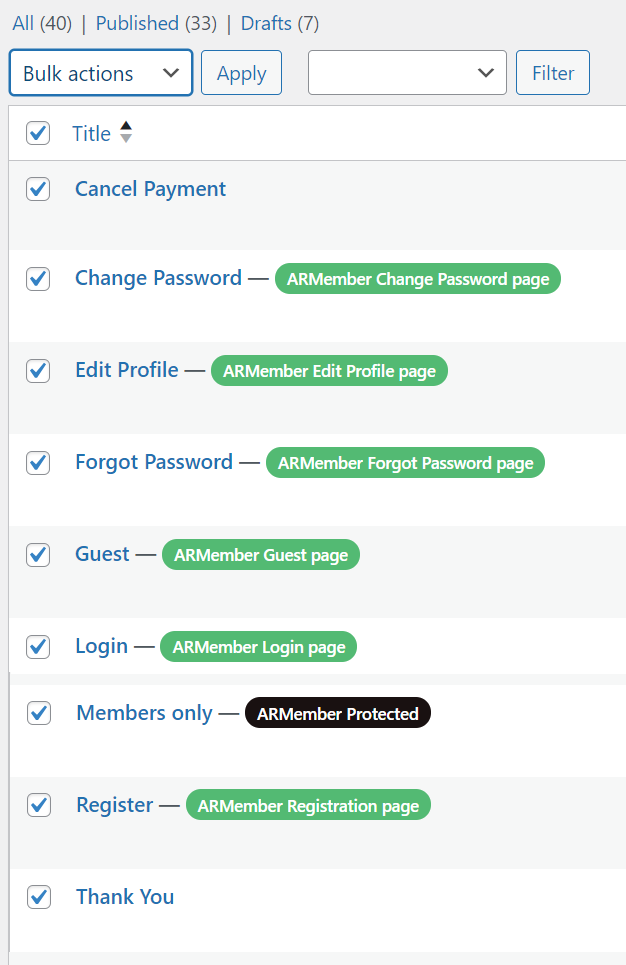Click the ARMember Edit Profile page badge
The image size is (626, 965).
point(329,371)
